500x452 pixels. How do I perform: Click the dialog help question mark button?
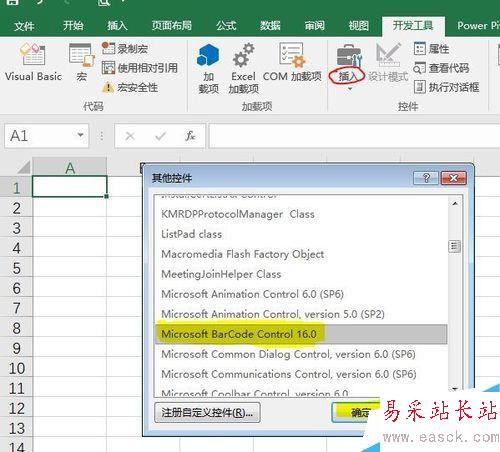[x=426, y=178]
